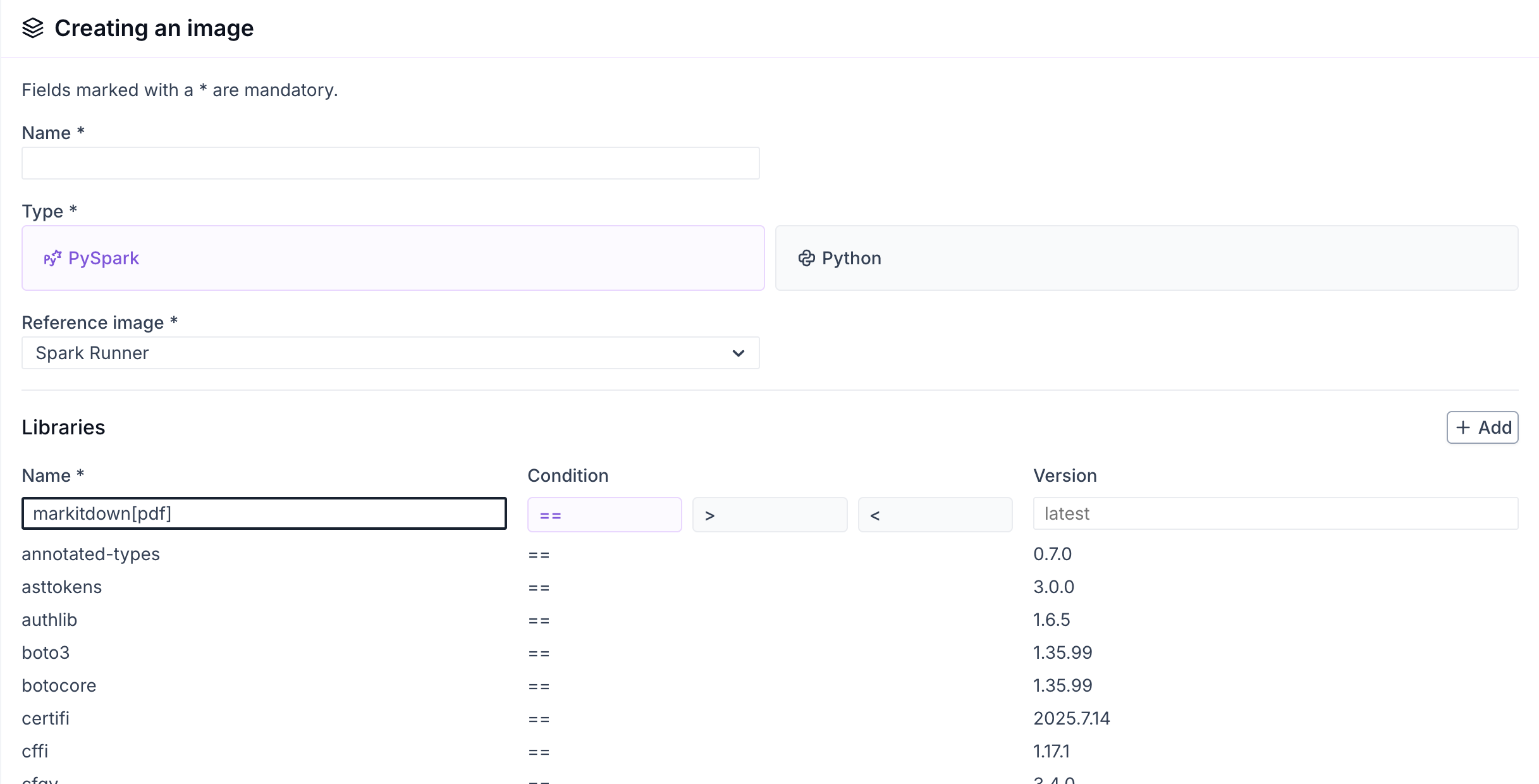Choose the > version condition
The height and width of the screenshot is (784, 1539).
pos(770,515)
